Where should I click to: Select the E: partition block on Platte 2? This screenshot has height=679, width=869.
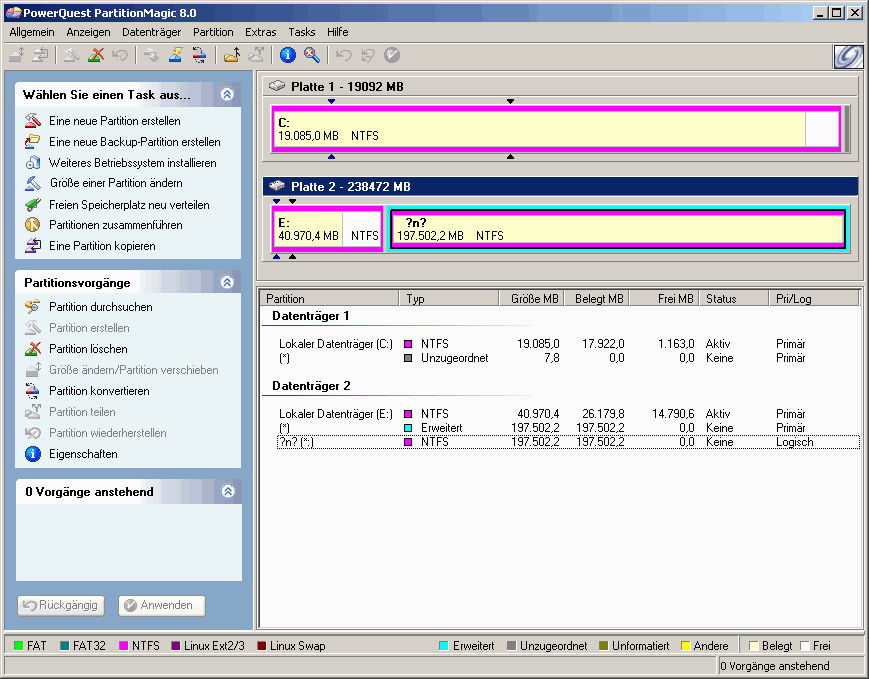click(x=328, y=229)
